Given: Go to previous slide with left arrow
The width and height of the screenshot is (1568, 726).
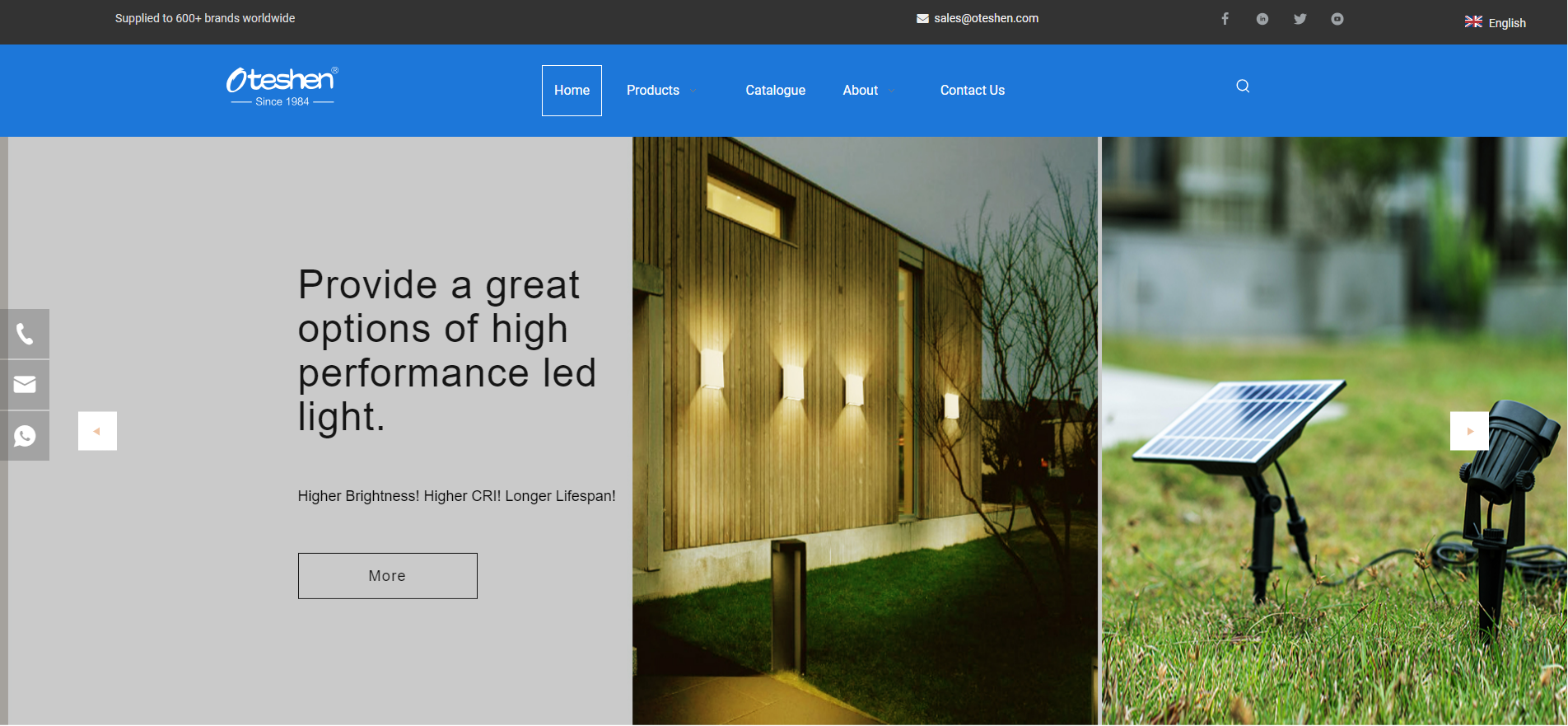Looking at the screenshot, I should (97, 431).
